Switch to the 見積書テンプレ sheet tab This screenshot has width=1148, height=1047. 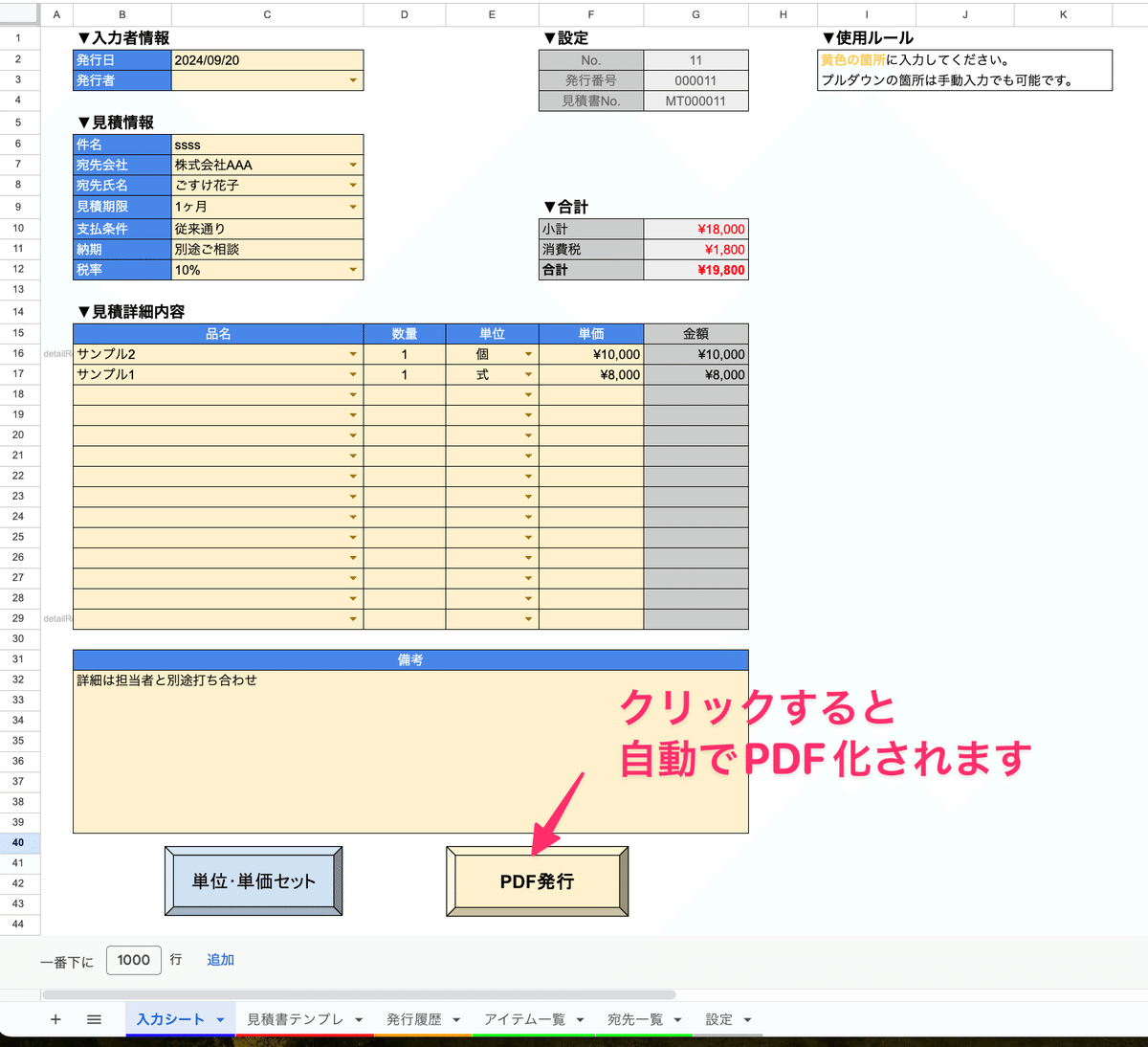coord(296,1019)
